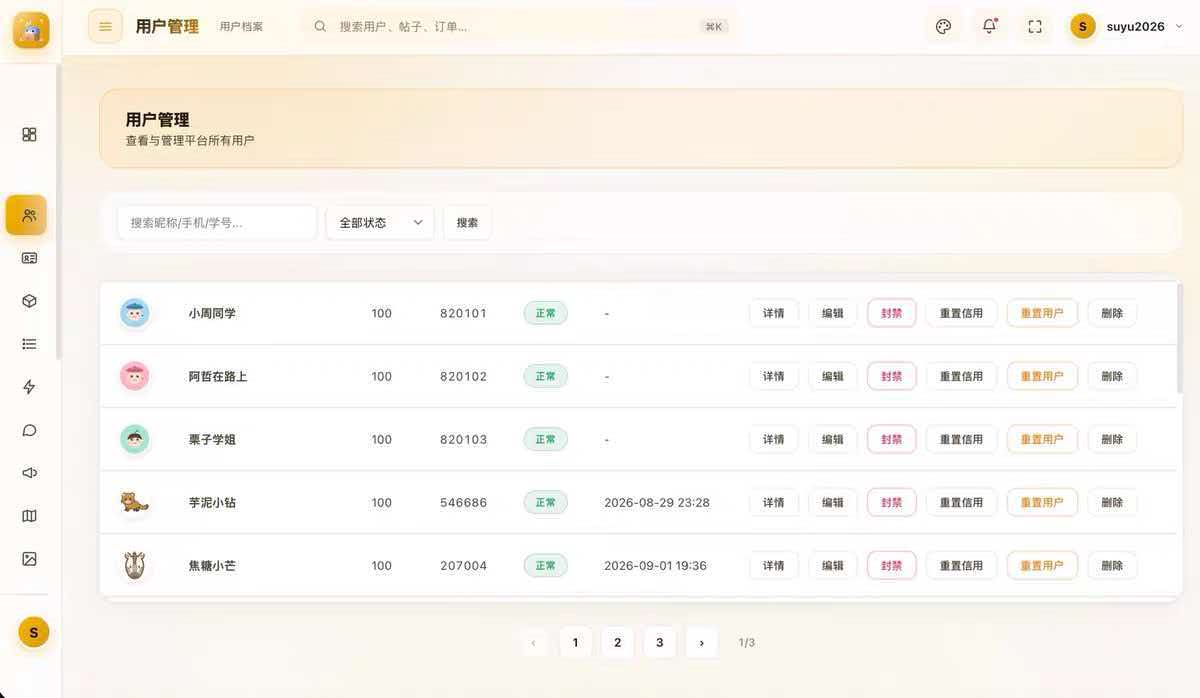Click the 用户档案 breadcrumb

241,27
